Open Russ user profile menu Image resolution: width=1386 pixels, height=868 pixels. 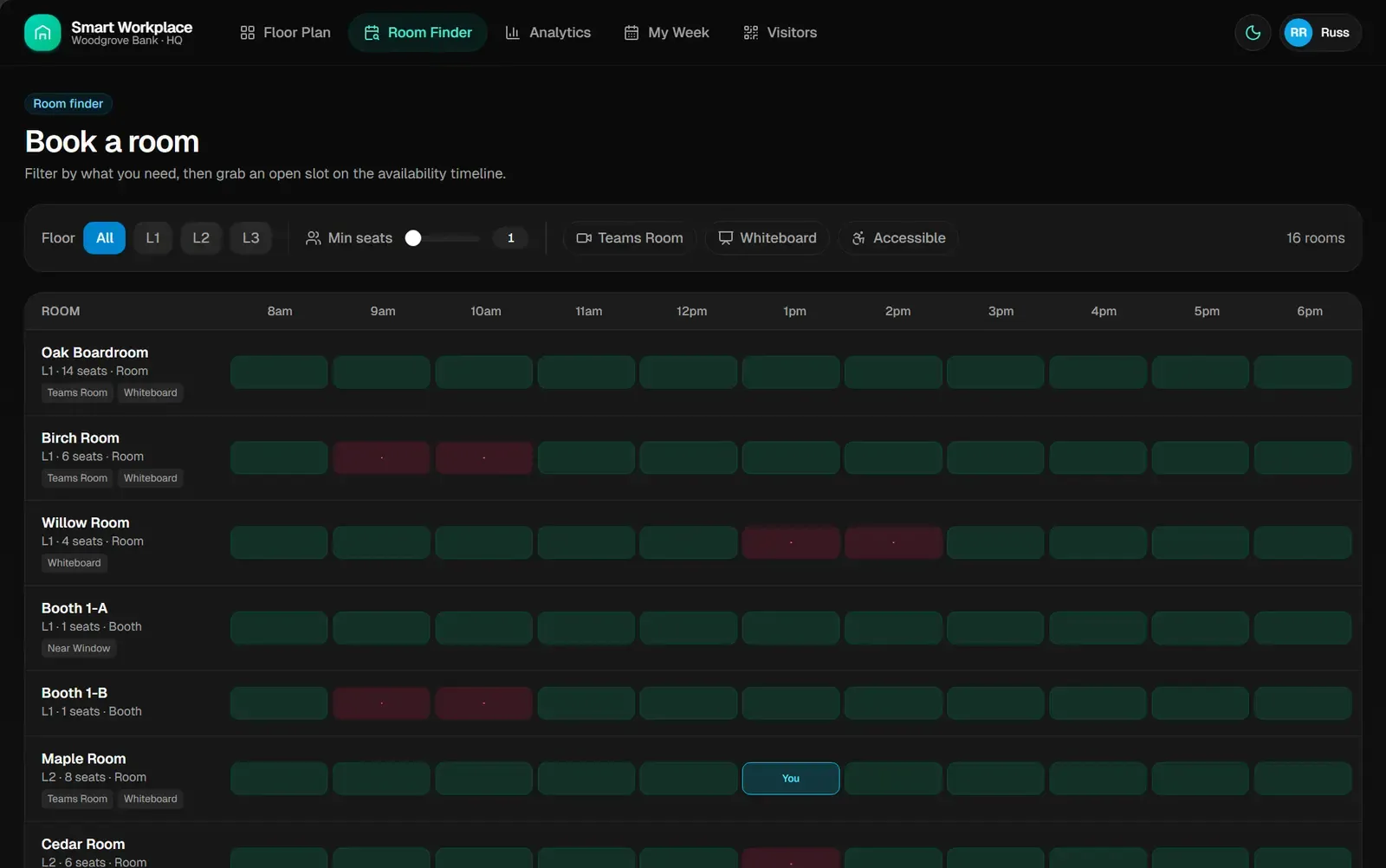(1321, 33)
